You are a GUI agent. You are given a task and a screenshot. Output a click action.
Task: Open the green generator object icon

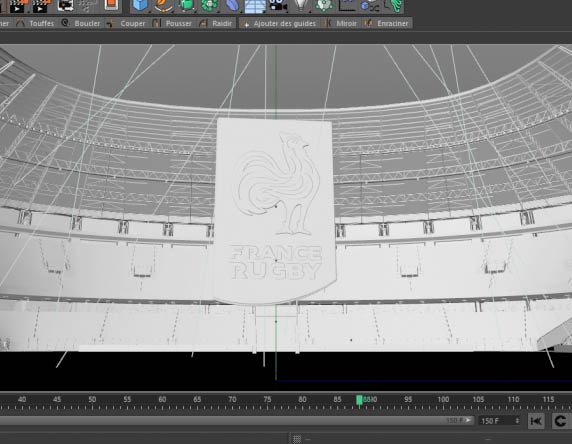coord(186,5)
